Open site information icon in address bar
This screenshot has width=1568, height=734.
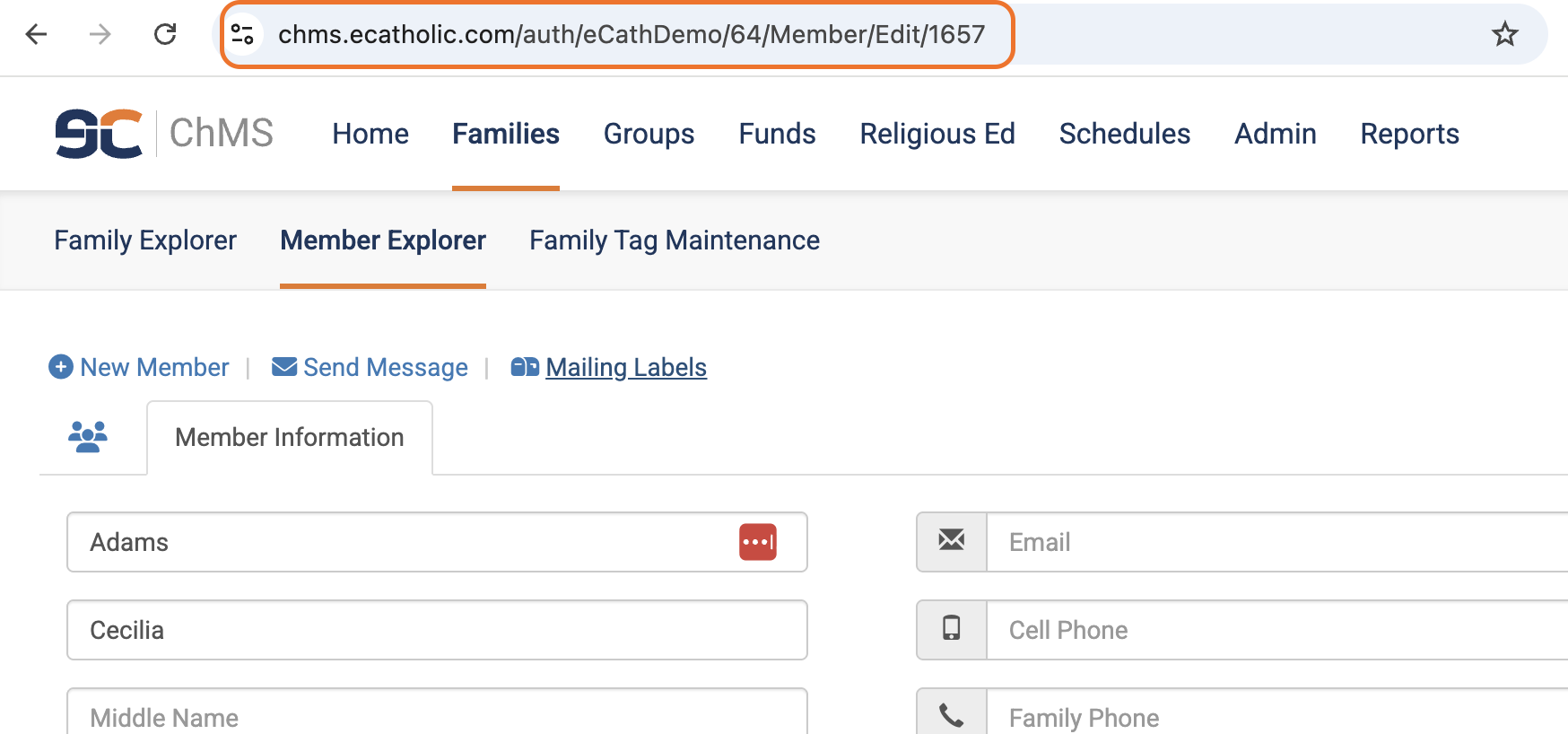(x=242, y=34)
